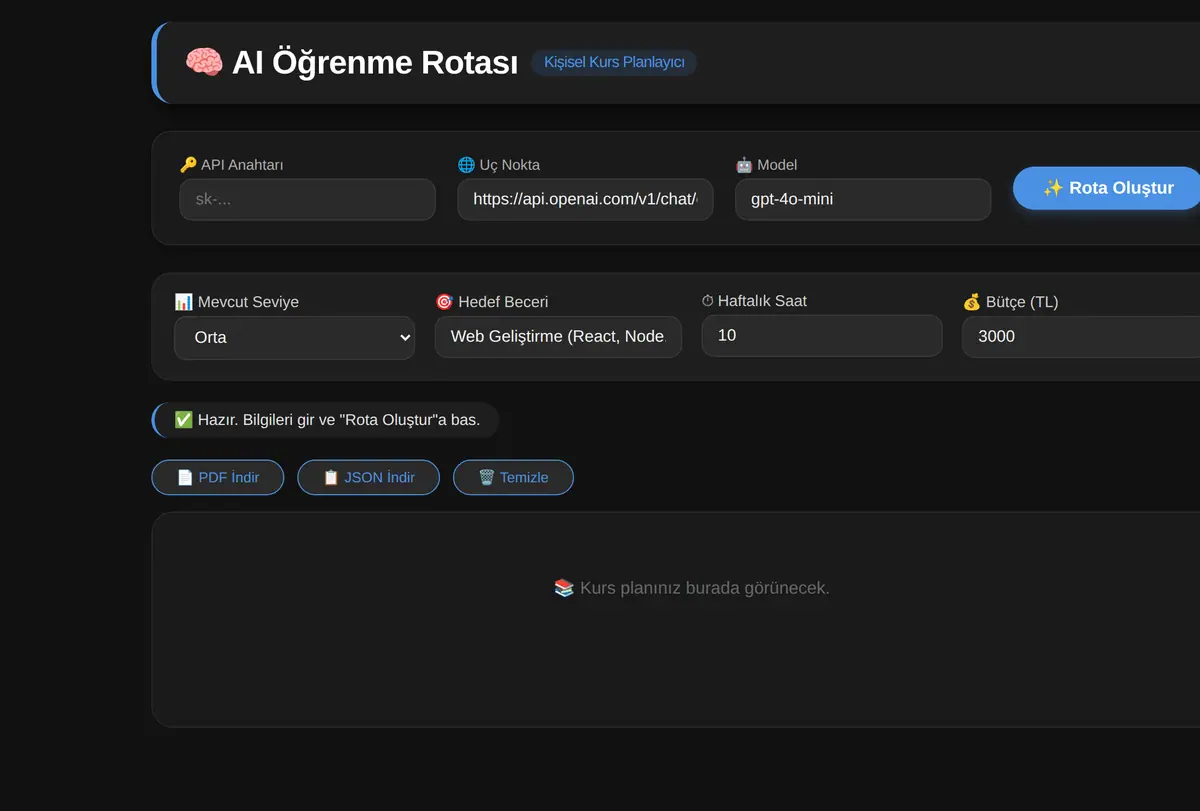Viewport: 1200px width, 811px height.
Task: Download the plan with PDF İndir
Action: tap(218, 477)
